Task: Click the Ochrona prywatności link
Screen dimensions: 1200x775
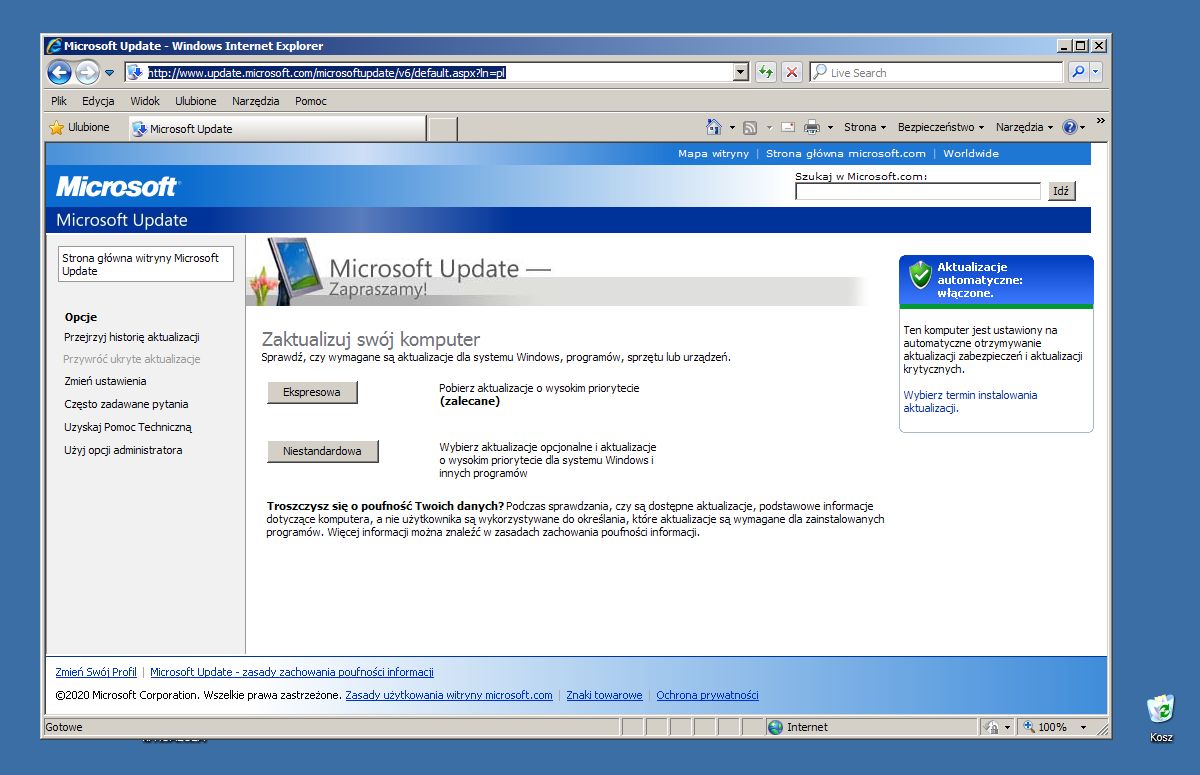Action: (x=707, y=695)
